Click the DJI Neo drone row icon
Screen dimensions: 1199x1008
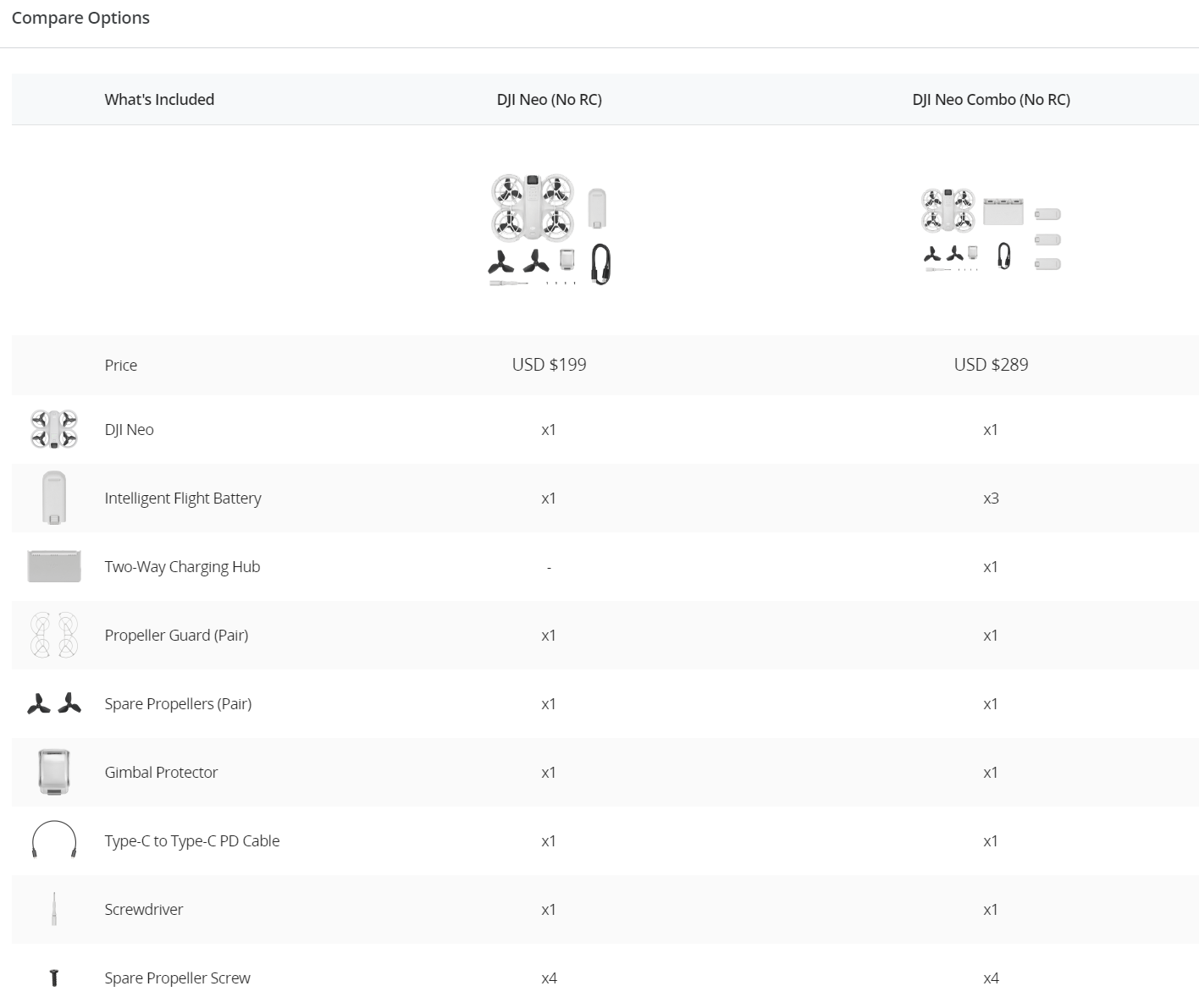(x=53, y=429)
